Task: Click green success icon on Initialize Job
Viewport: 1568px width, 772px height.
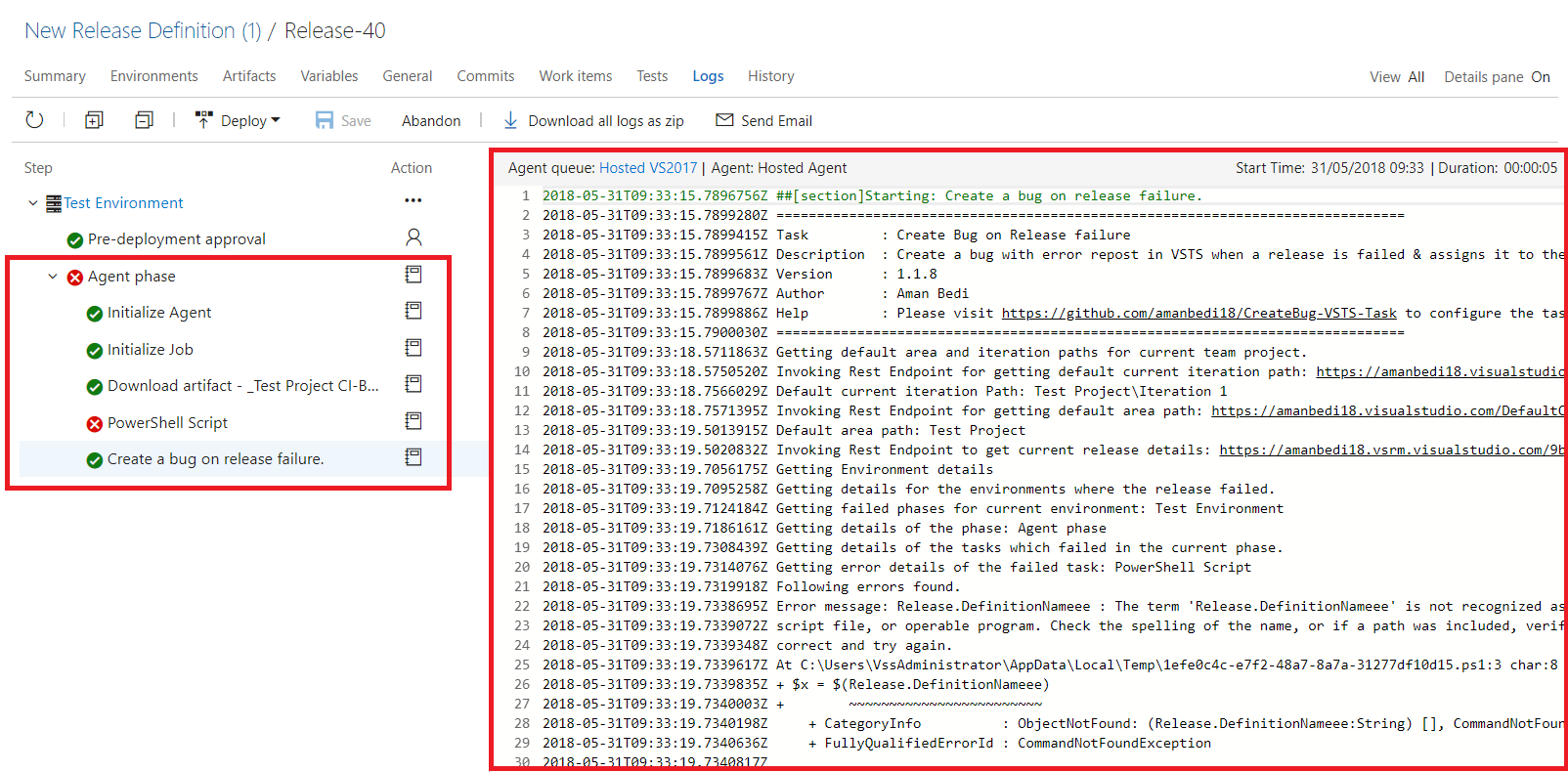Action: point(95,351)
